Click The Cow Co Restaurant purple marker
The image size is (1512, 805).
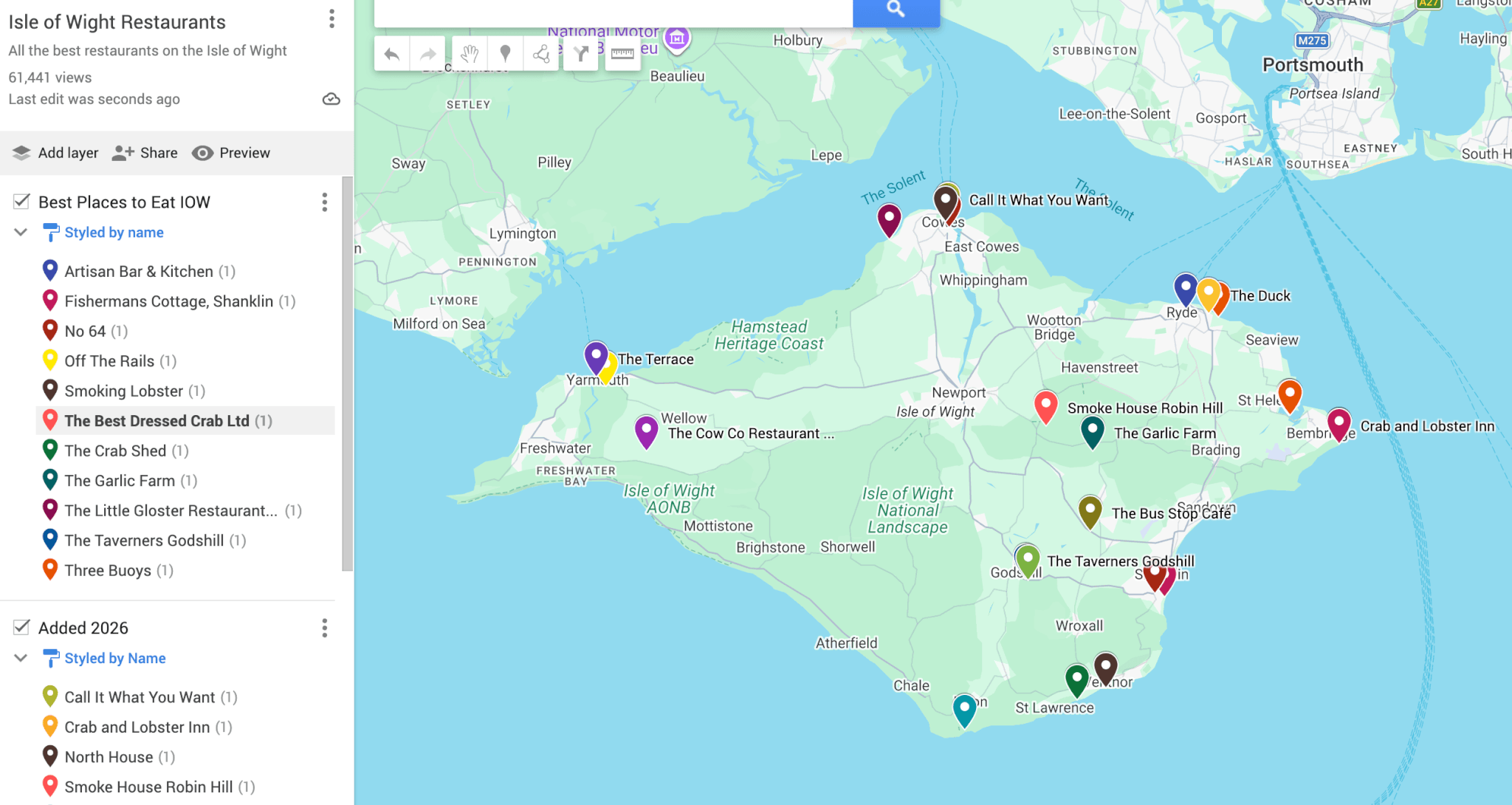(646, 431)
